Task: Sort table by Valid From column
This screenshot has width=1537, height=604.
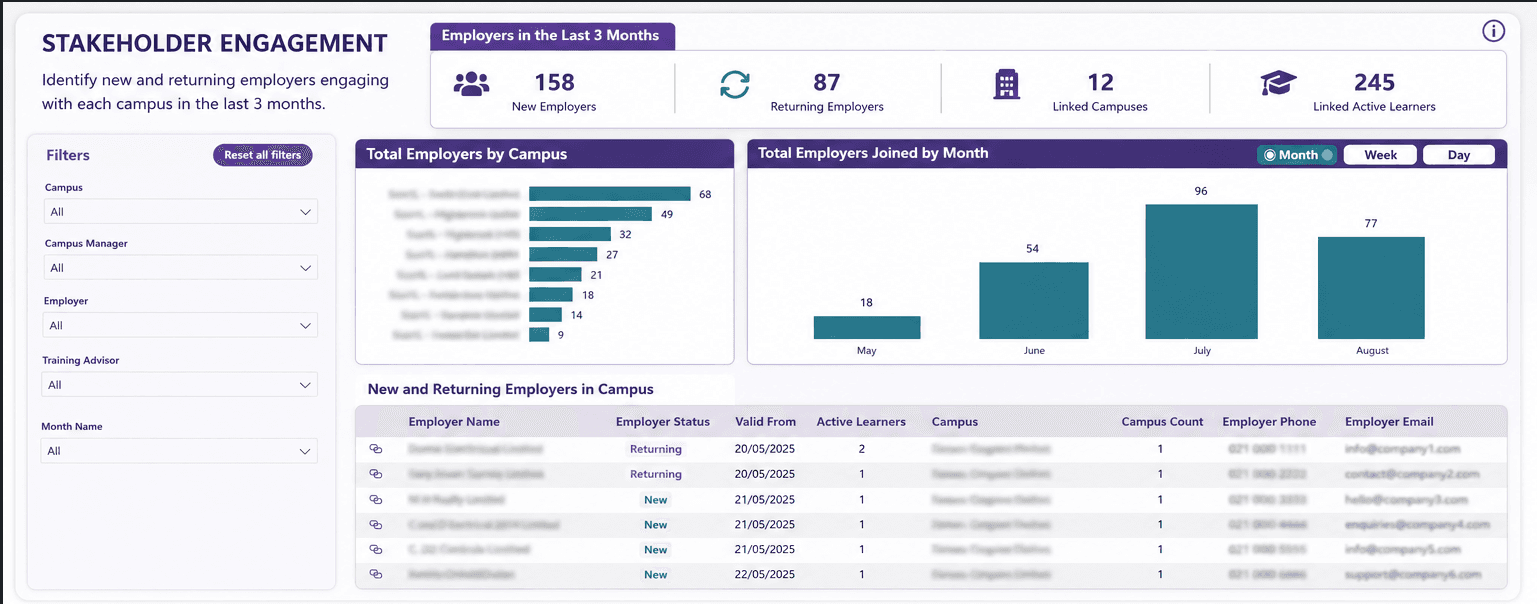Action: coord(766,422)
